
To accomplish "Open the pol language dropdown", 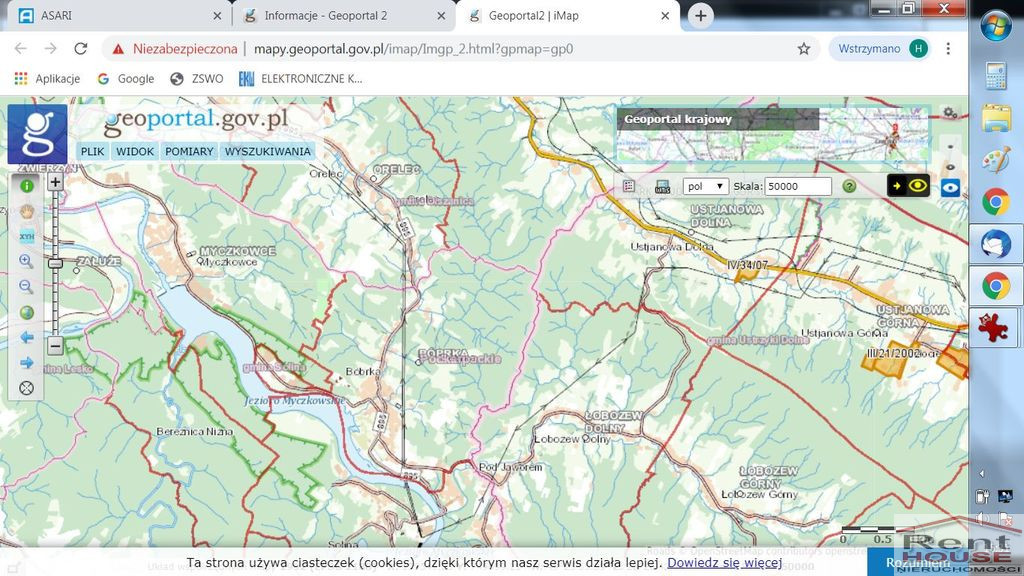I will click(x=705, y=186).
